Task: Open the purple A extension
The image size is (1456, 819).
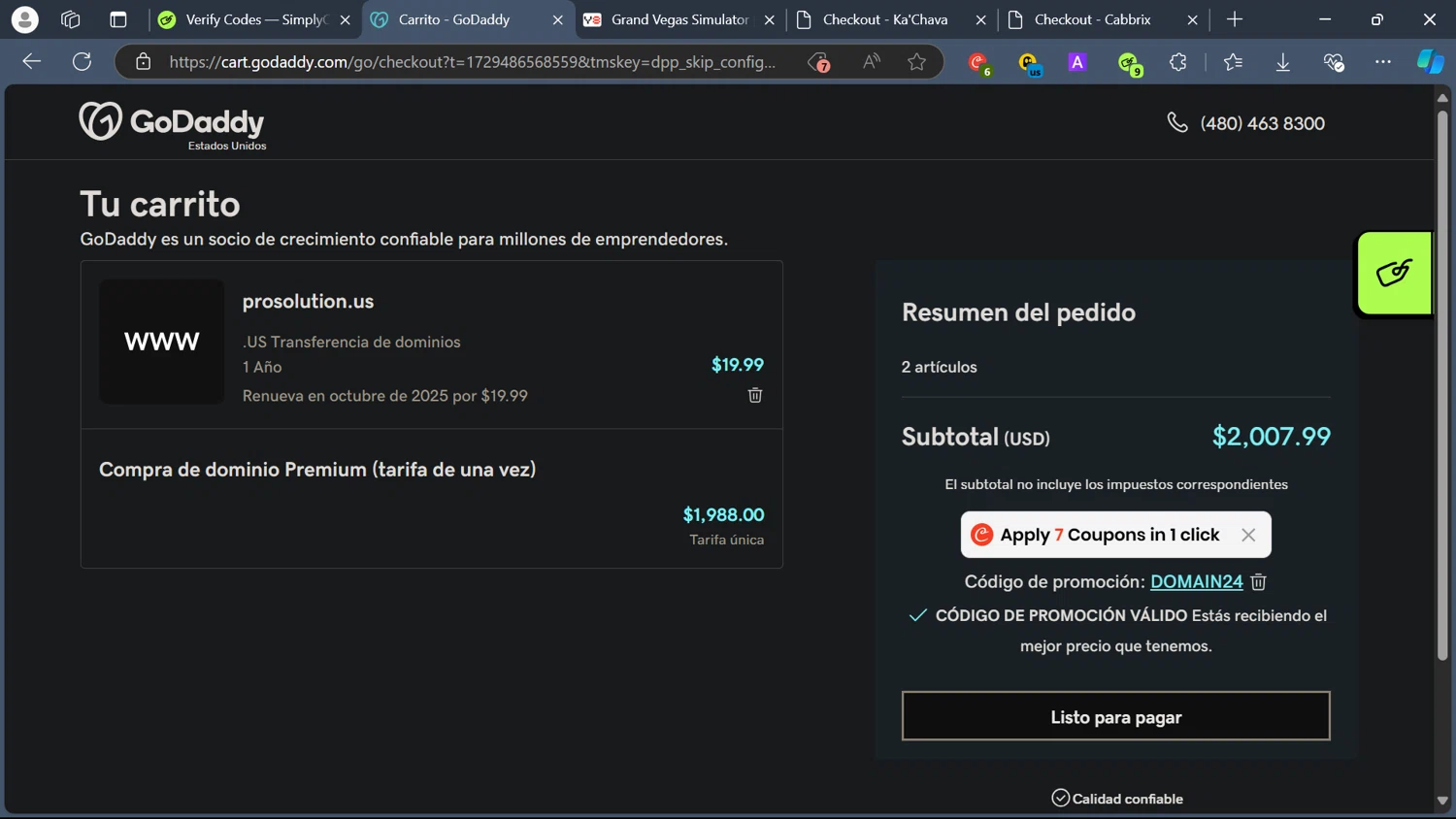Action: (1077, 62)
